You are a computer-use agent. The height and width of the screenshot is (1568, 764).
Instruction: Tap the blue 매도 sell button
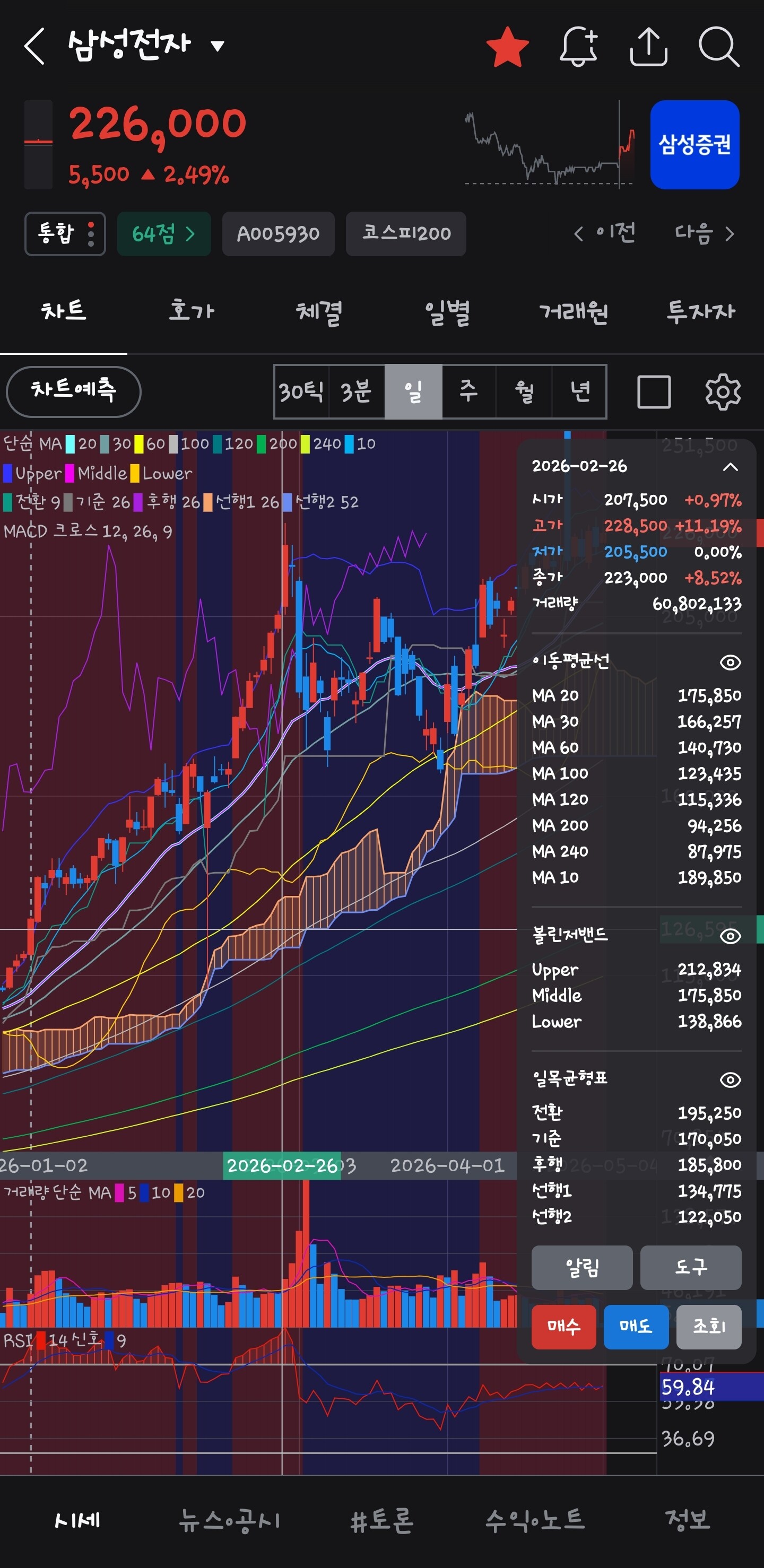tap(636, 1327)
